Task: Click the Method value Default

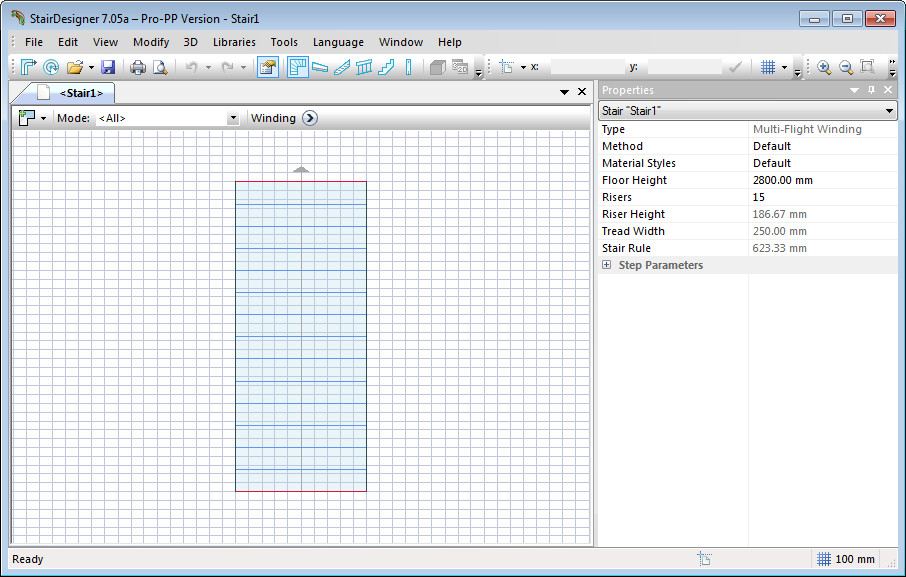Action: click(823, 146)
